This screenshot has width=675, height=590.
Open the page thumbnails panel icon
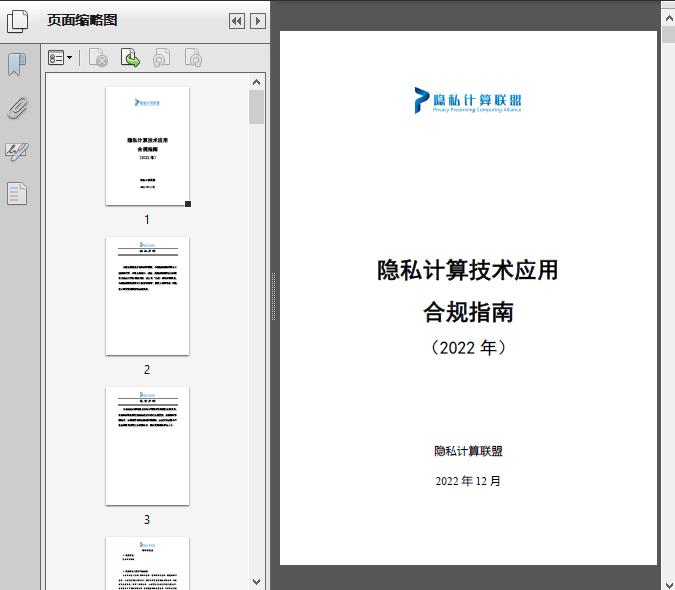(x=18, y=21)
